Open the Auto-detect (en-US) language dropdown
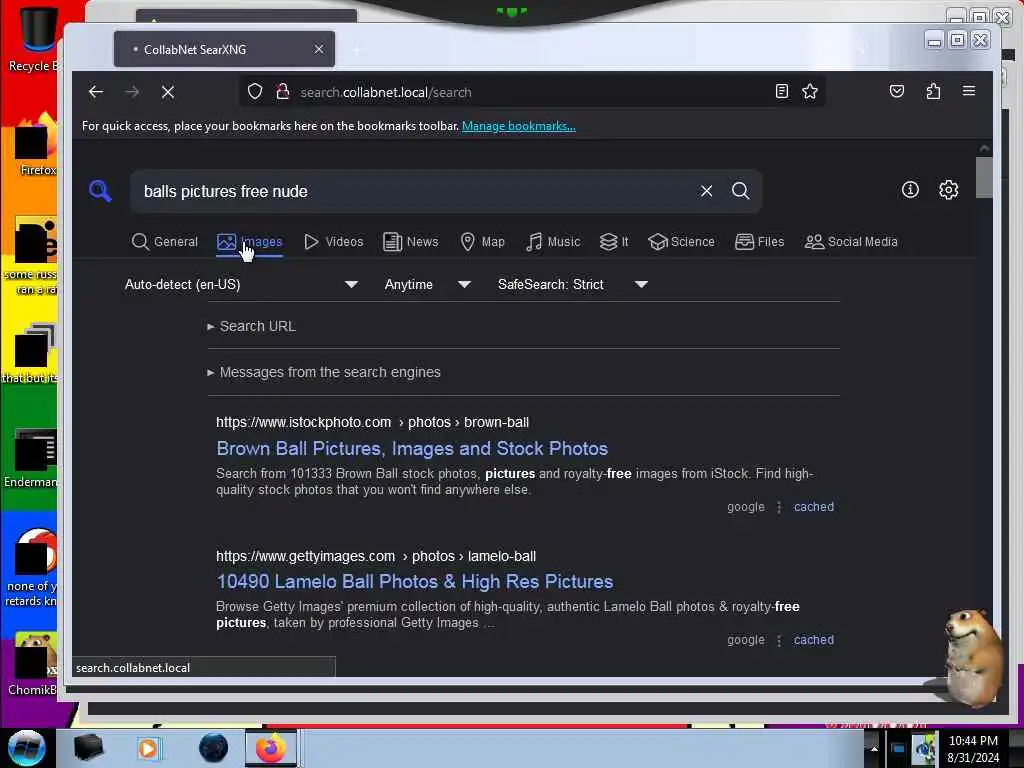 [x=241, y=284]
